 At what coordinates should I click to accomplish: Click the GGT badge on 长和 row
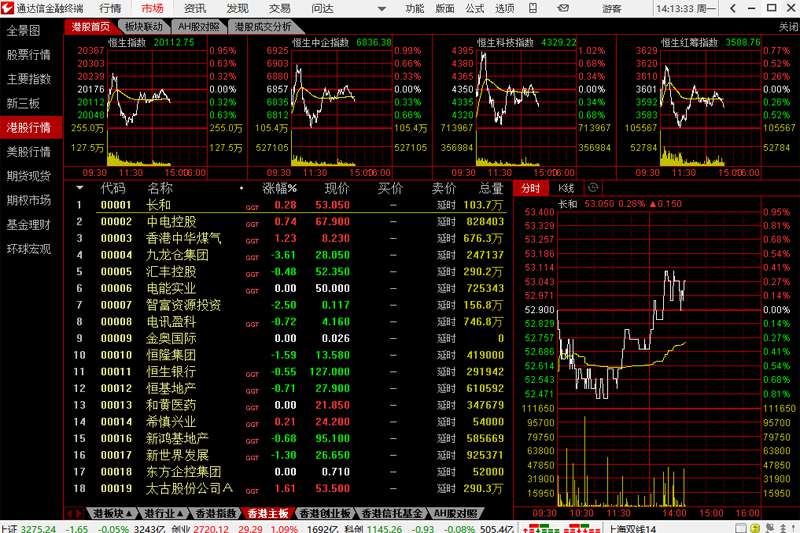click(x=252, y=208)
